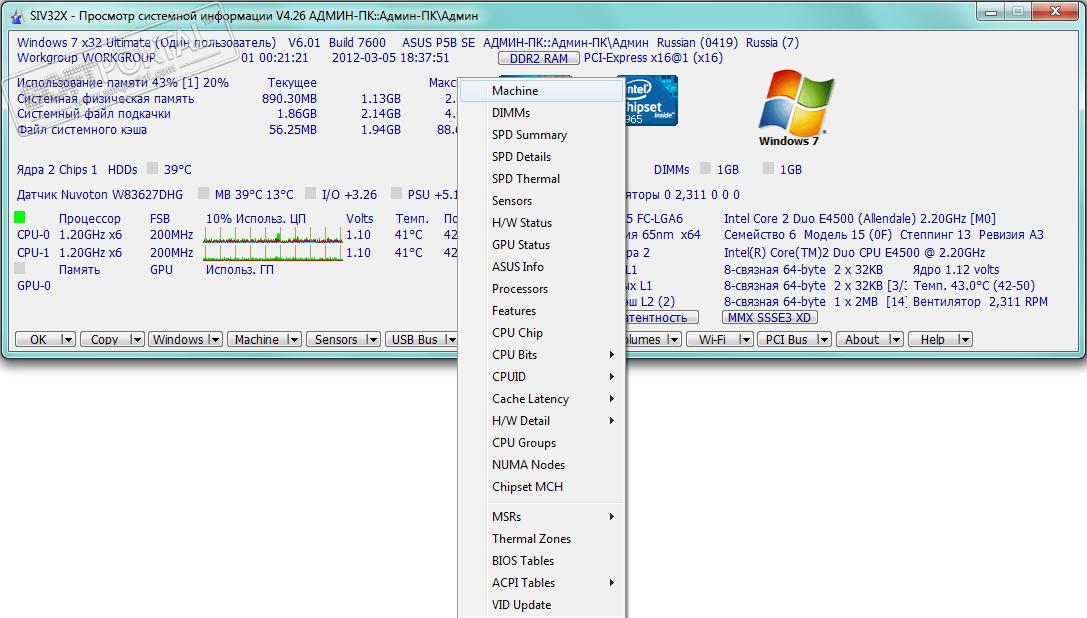This screenshot has width=1087, height=618.
Task: Expand the CPUID submenu
Action: [611, 377]
